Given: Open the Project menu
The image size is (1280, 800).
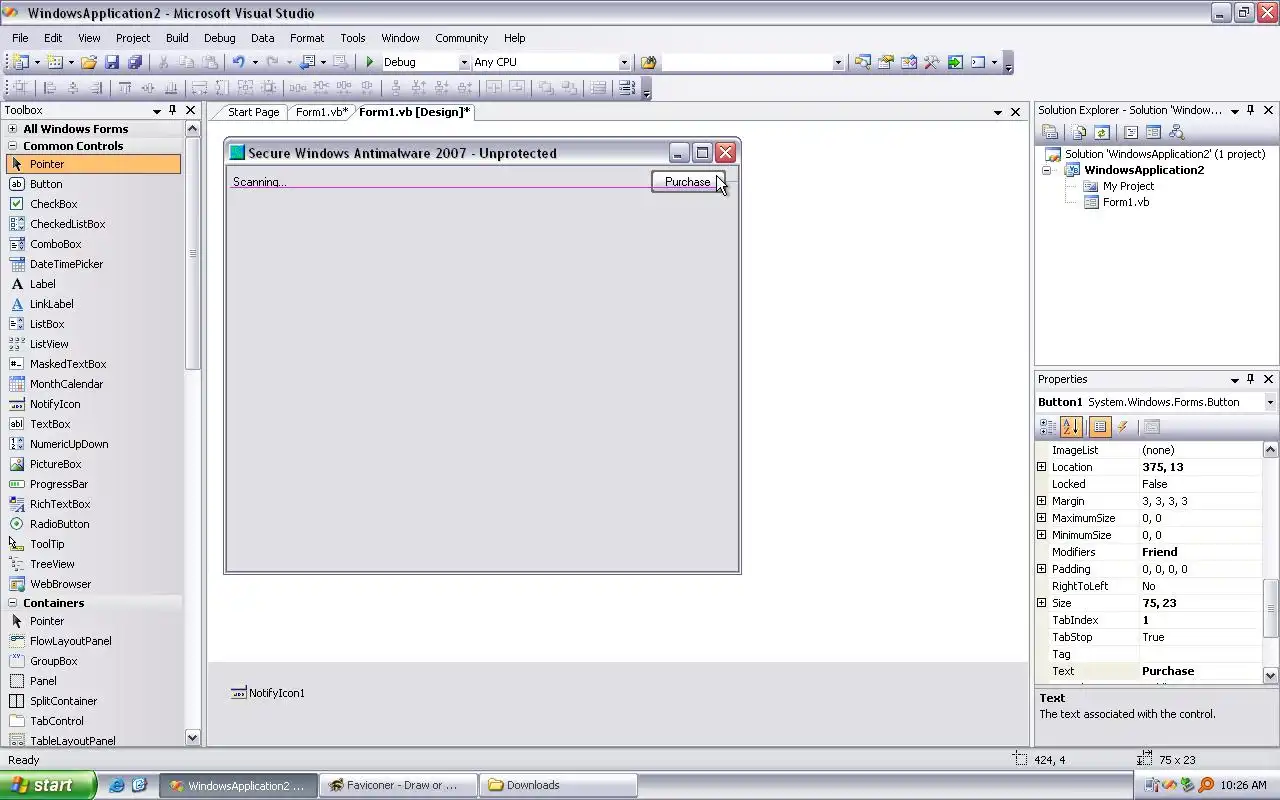Looking at the screenshot, I should [132, 38].
